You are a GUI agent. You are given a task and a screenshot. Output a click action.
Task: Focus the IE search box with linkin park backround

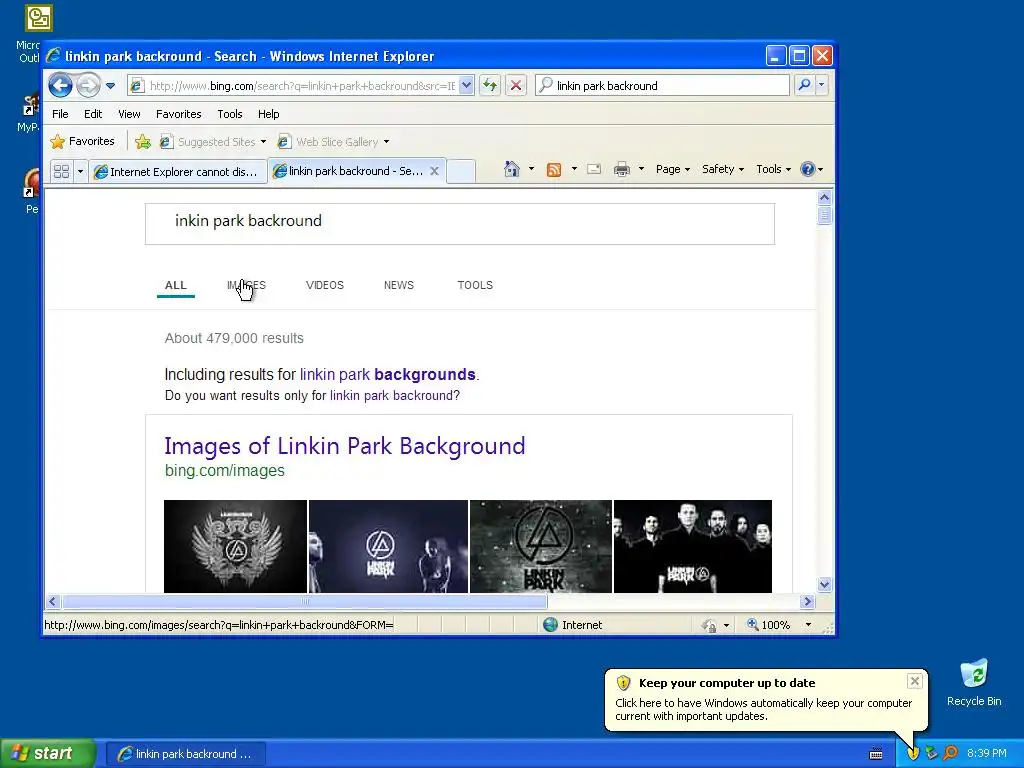[662, 86]
